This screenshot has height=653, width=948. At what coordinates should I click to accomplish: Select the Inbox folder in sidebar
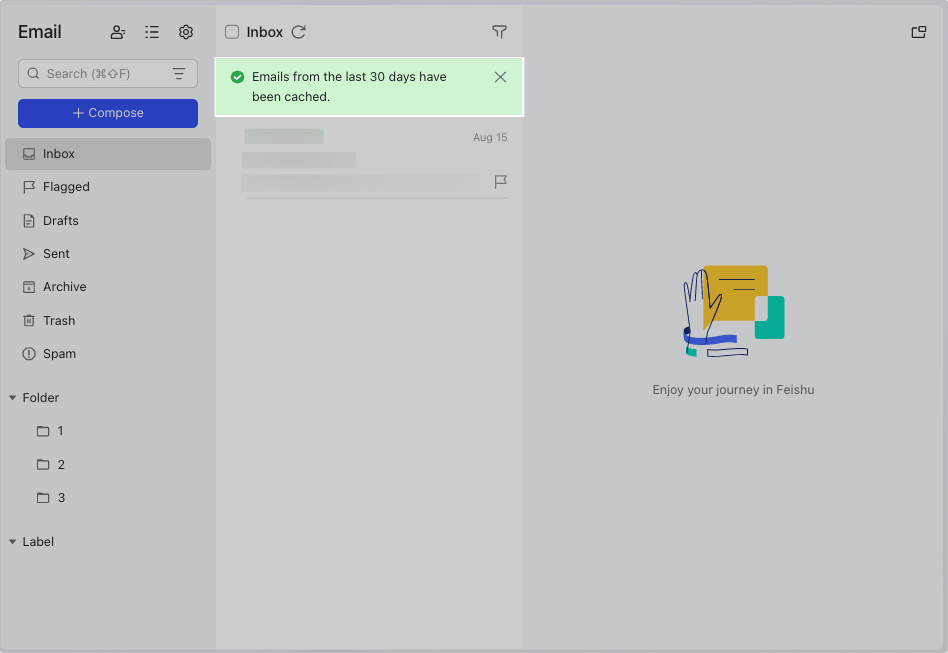(x=108, y=154)
